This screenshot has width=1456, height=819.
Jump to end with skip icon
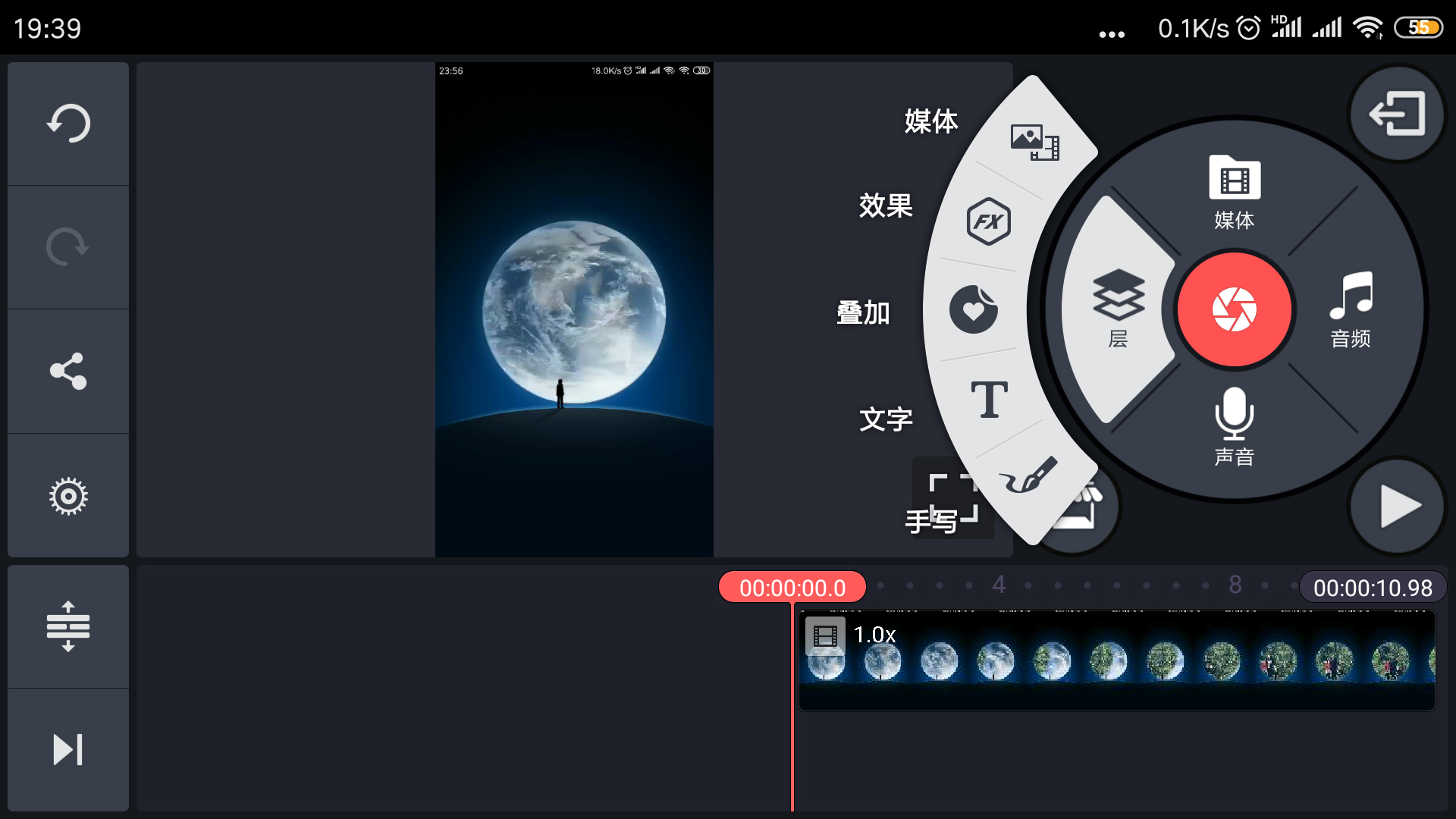pos(68,750)
